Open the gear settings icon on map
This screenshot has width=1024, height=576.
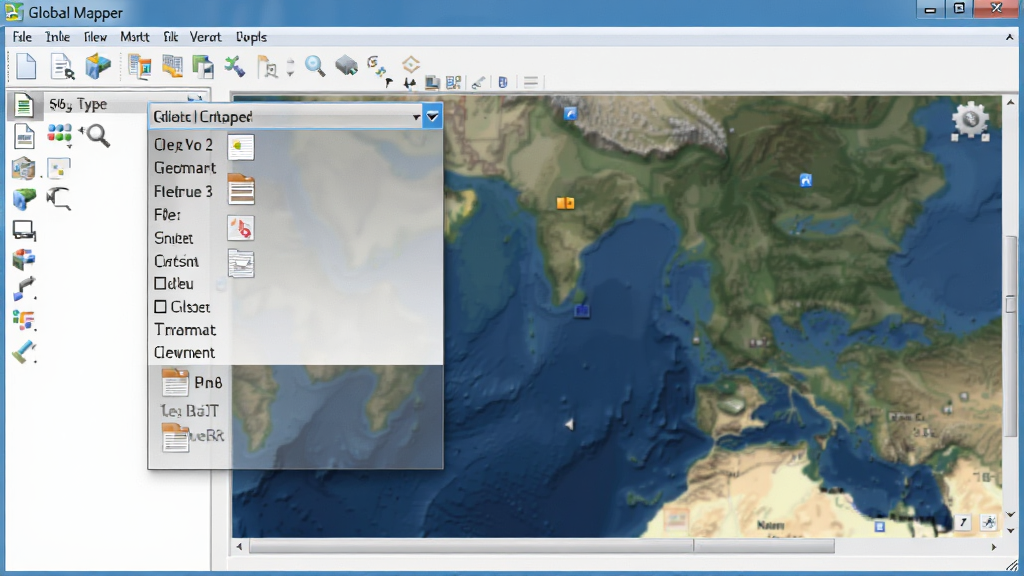tap(970, 121)
